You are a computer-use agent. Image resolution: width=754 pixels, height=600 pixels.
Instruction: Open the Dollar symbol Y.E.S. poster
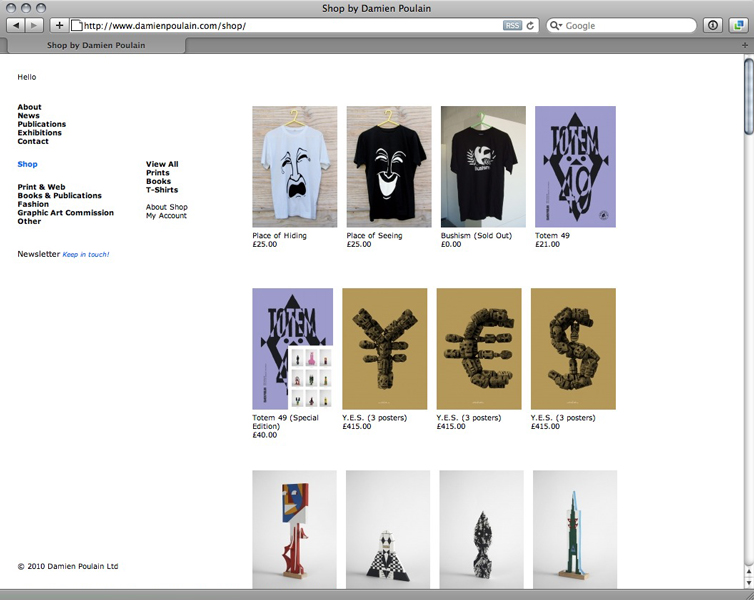pos(573,349)
